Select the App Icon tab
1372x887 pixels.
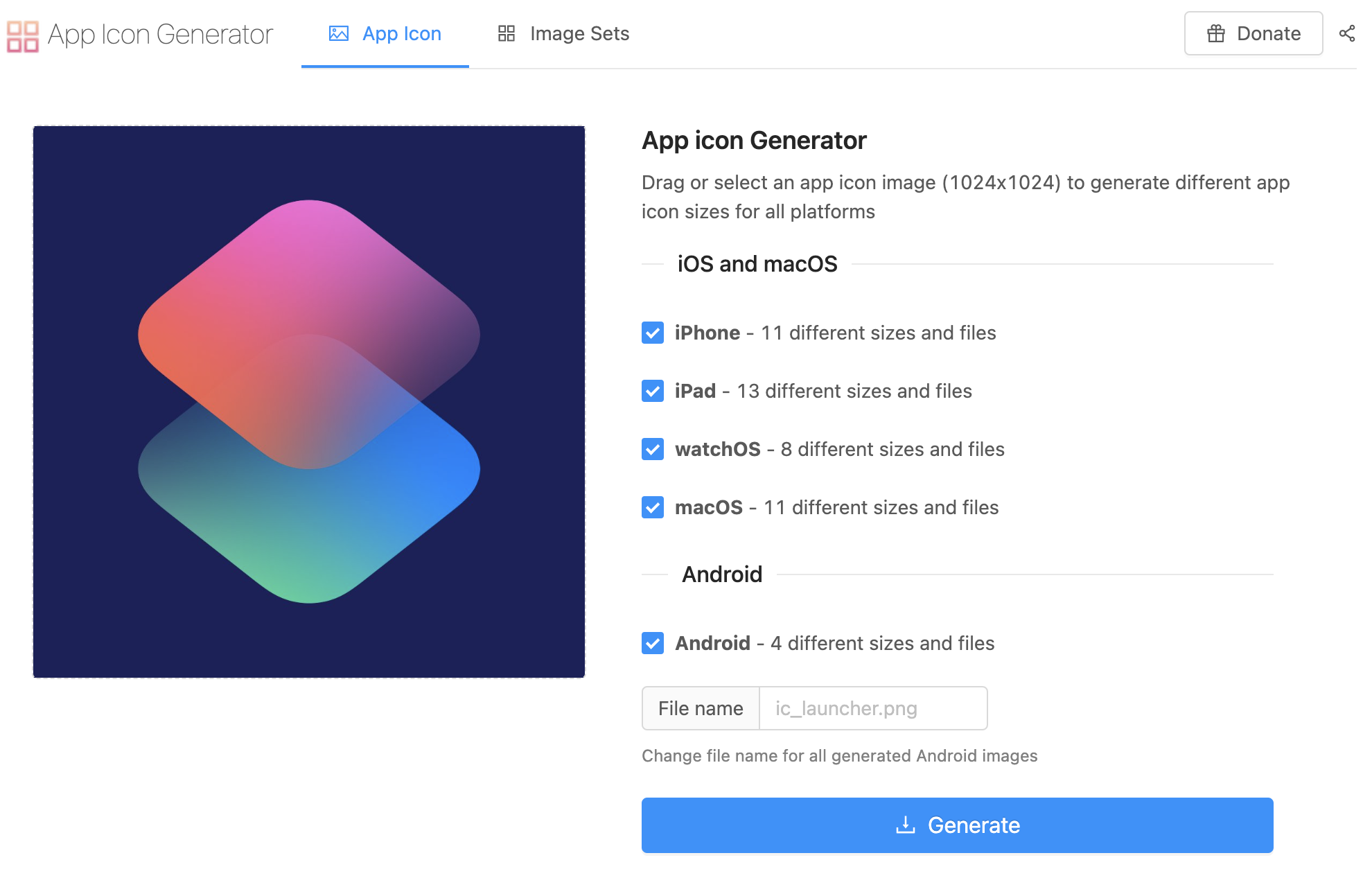(385, 33)
